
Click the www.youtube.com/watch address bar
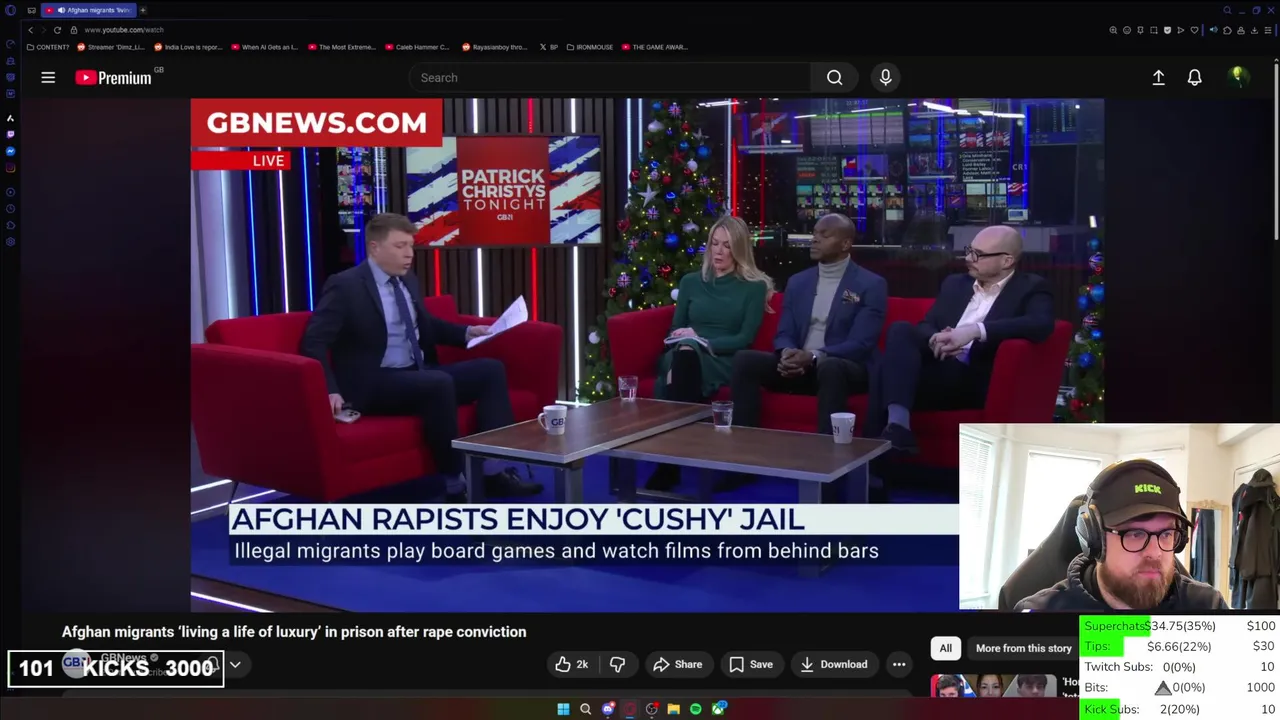click(x=124, y=30)
